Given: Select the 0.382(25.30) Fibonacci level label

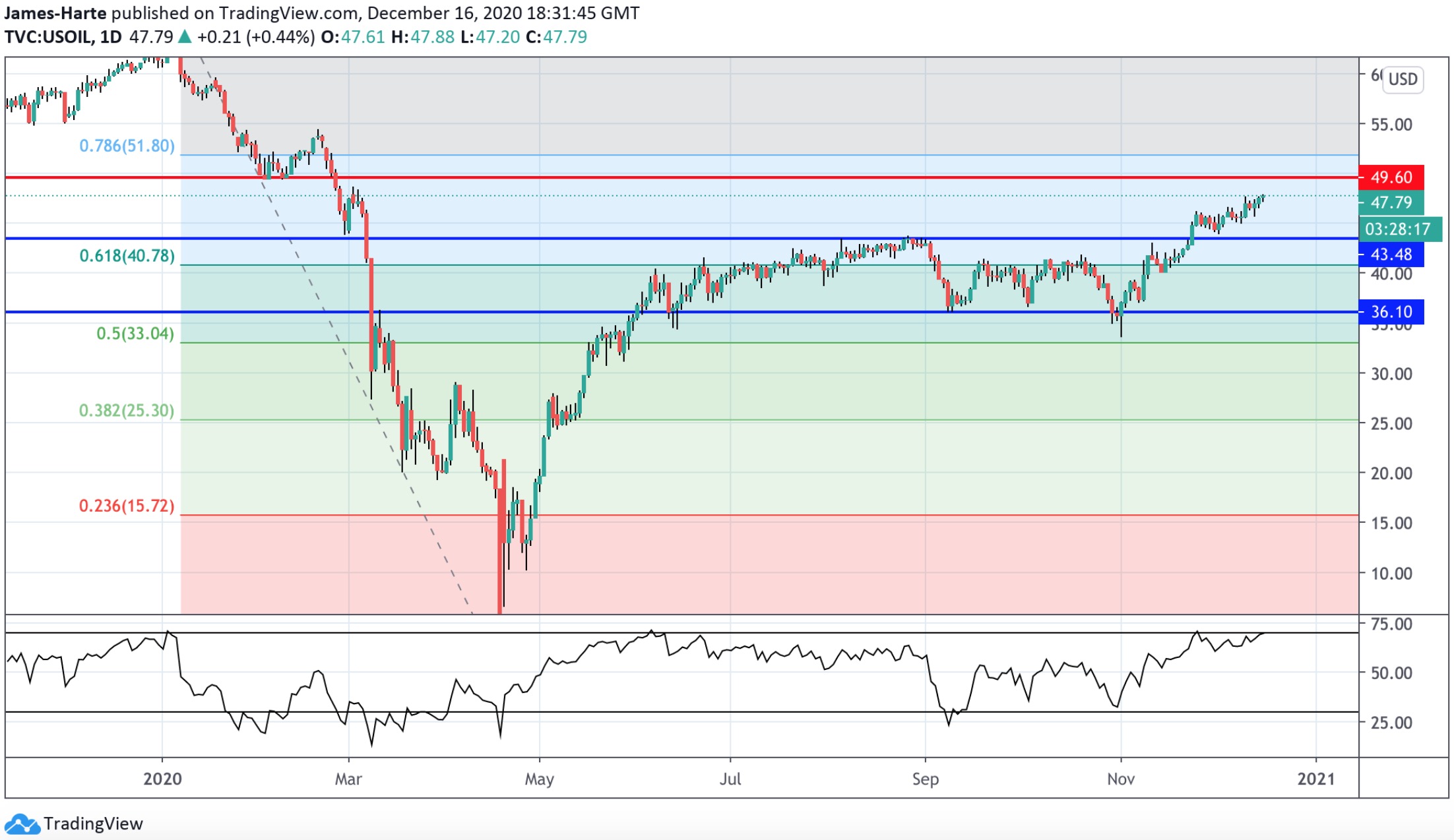Looking at the screenshot, I should (127, 411).
